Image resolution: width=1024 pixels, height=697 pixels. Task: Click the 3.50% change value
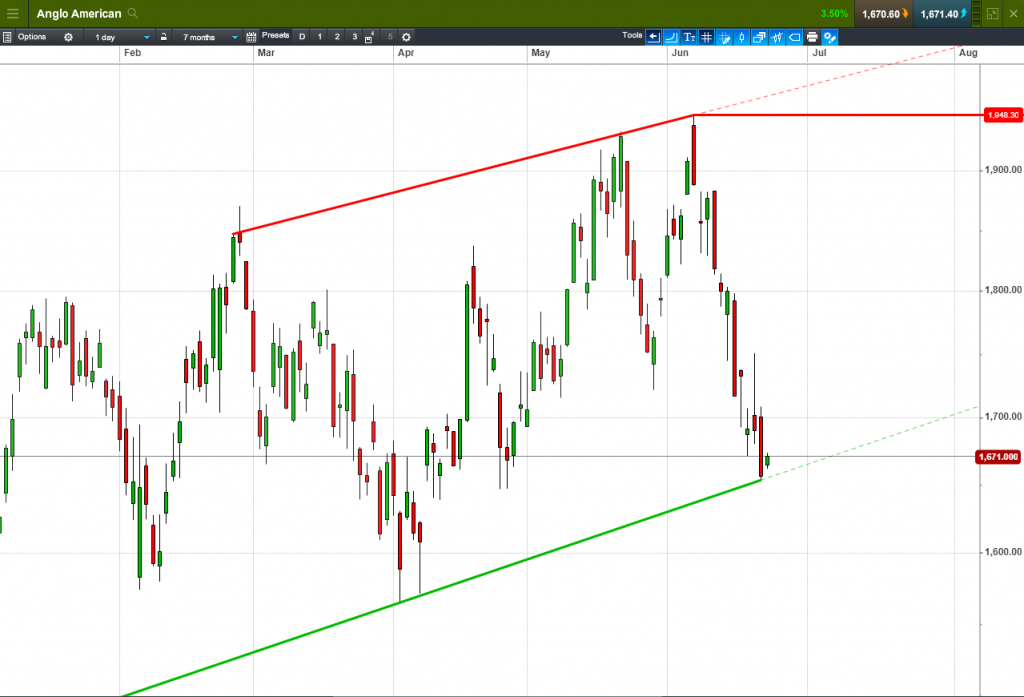834,14
